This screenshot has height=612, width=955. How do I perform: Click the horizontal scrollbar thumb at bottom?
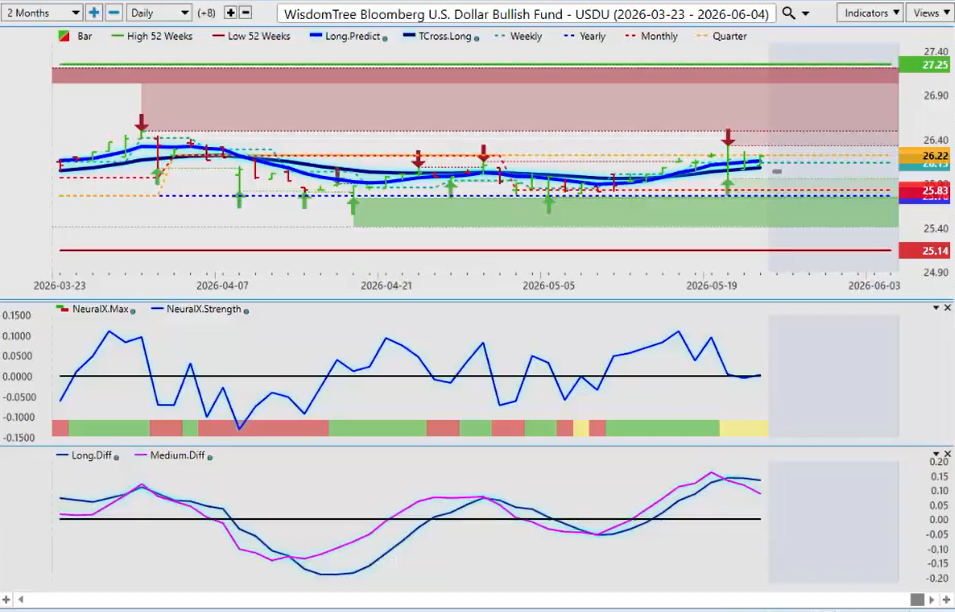(917, 600)
